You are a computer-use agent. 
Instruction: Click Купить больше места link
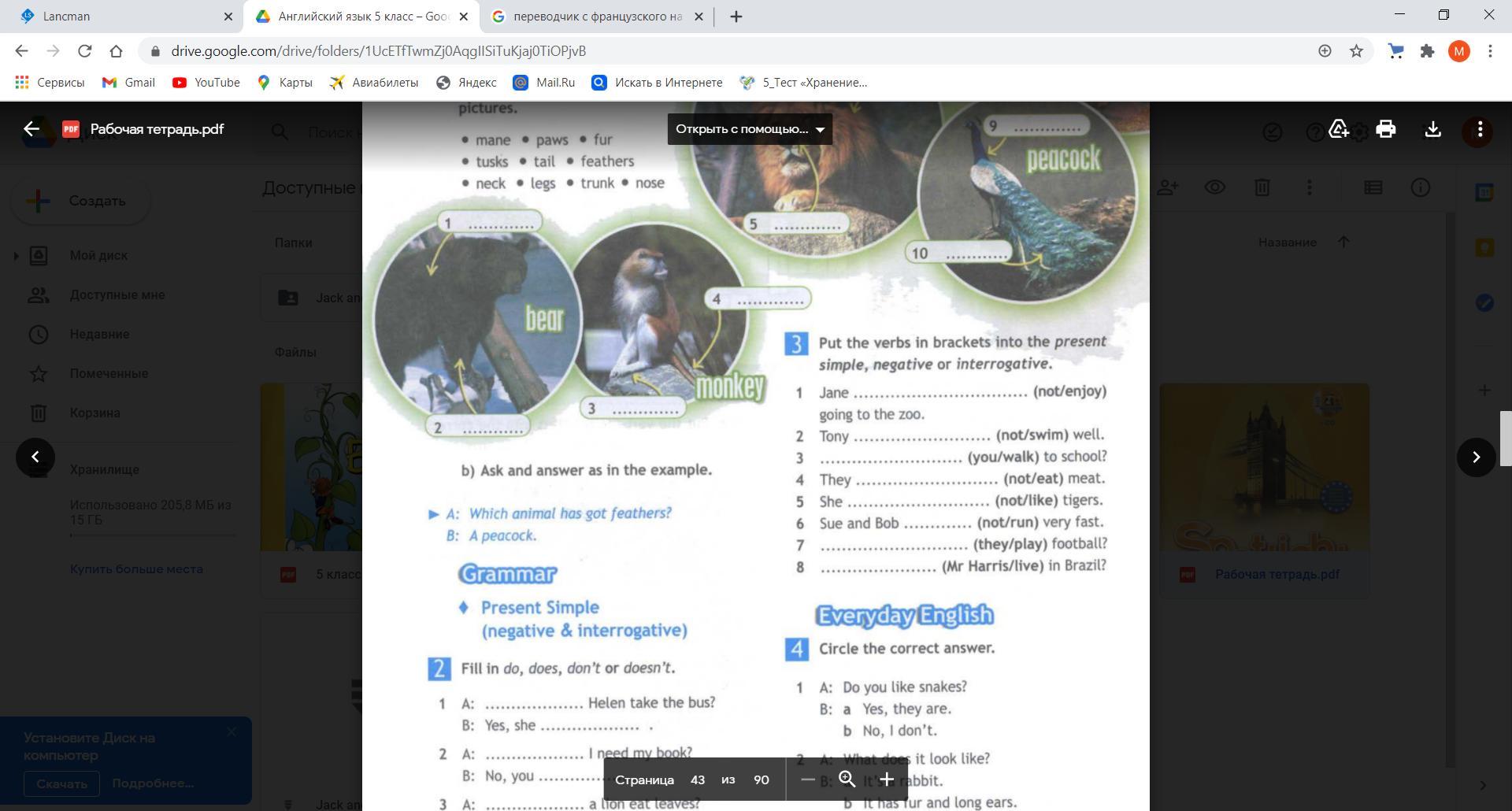[136, 568]
